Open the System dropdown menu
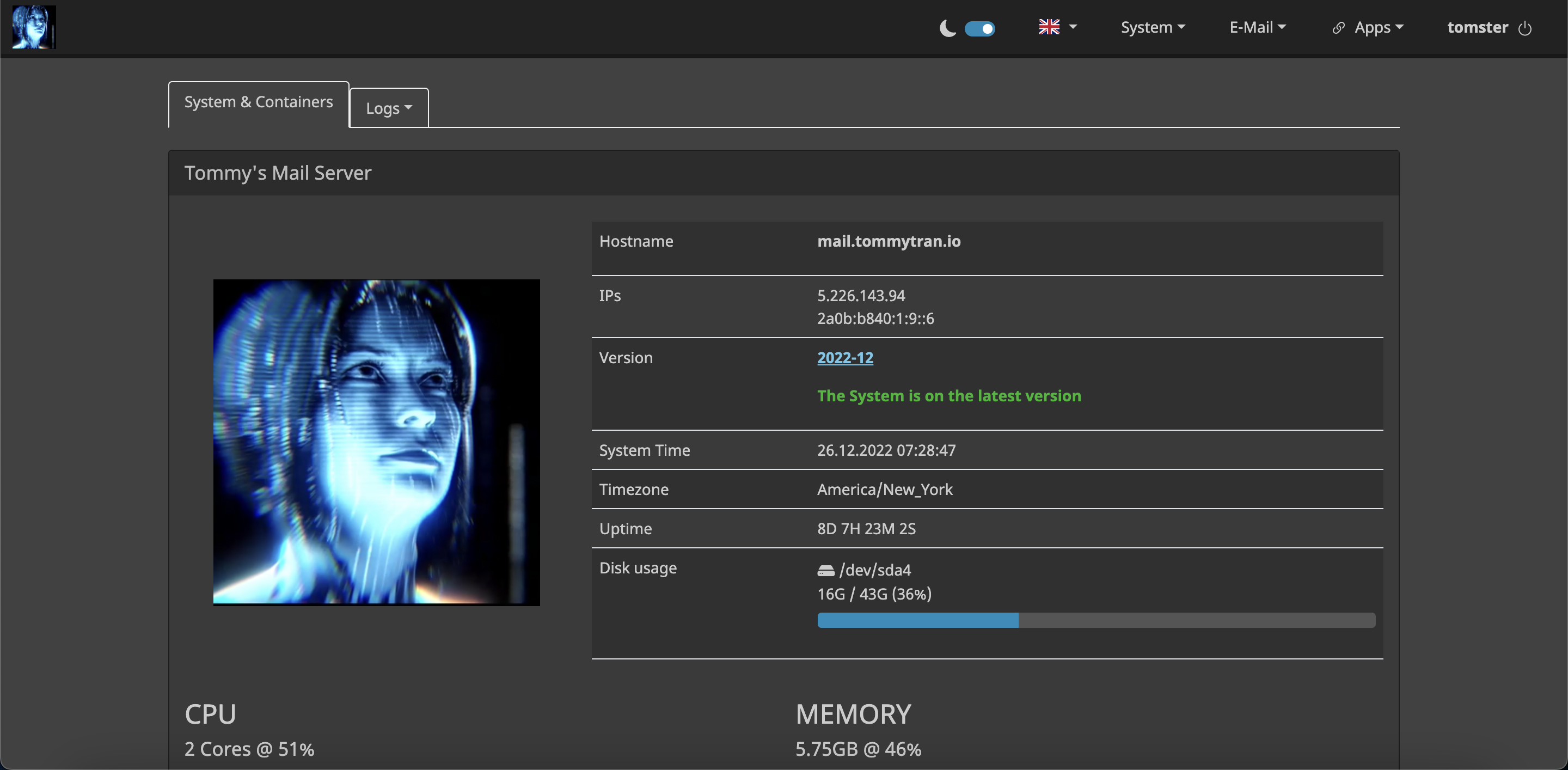This screenshot has height=770, width=1568. tap(1152, 27)
